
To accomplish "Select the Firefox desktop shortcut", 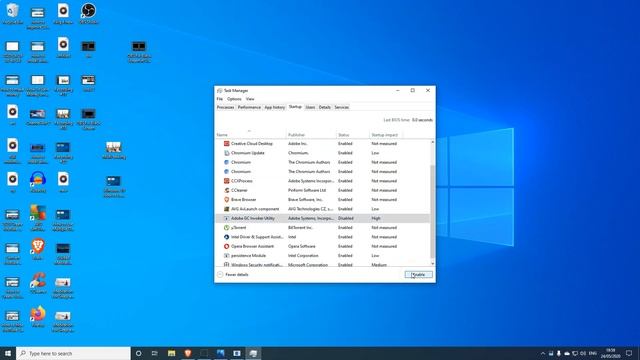I will [38, 317].
